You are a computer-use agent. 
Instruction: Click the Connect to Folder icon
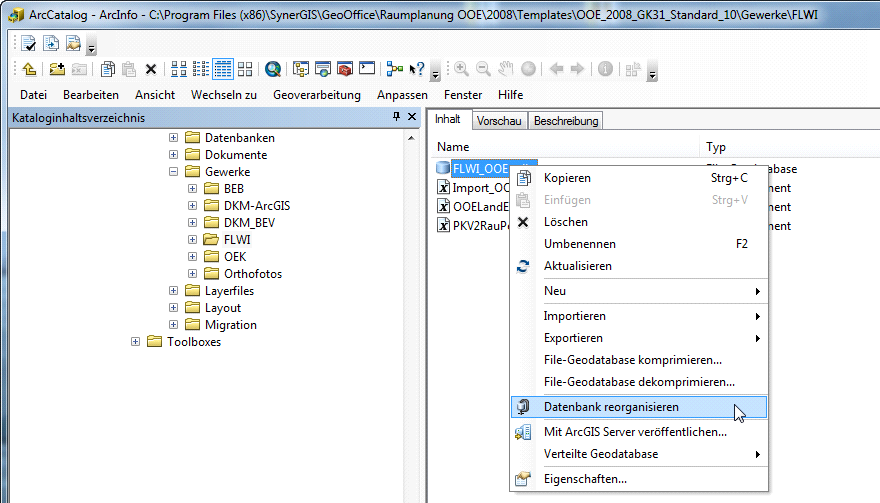coord(57,69)
